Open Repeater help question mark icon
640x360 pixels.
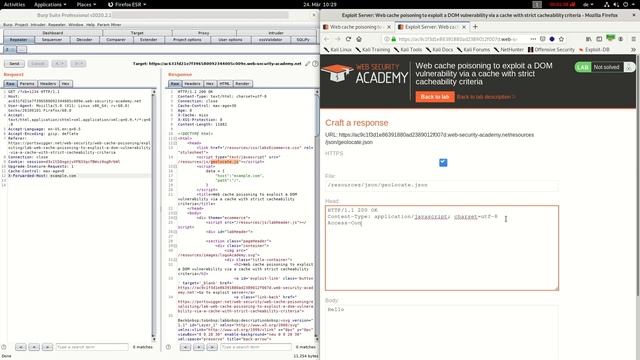[x=315, y=64]
